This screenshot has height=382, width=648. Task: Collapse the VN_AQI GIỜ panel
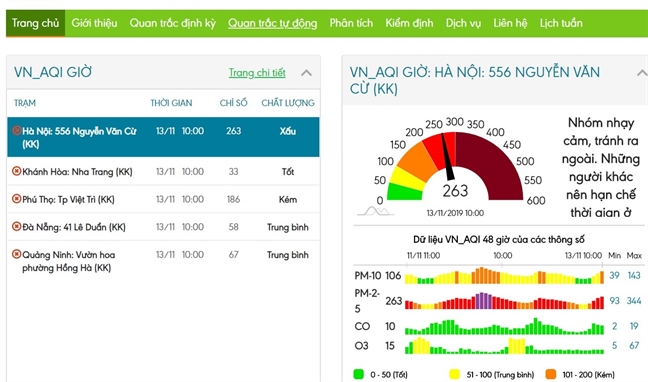coord(306,73)
